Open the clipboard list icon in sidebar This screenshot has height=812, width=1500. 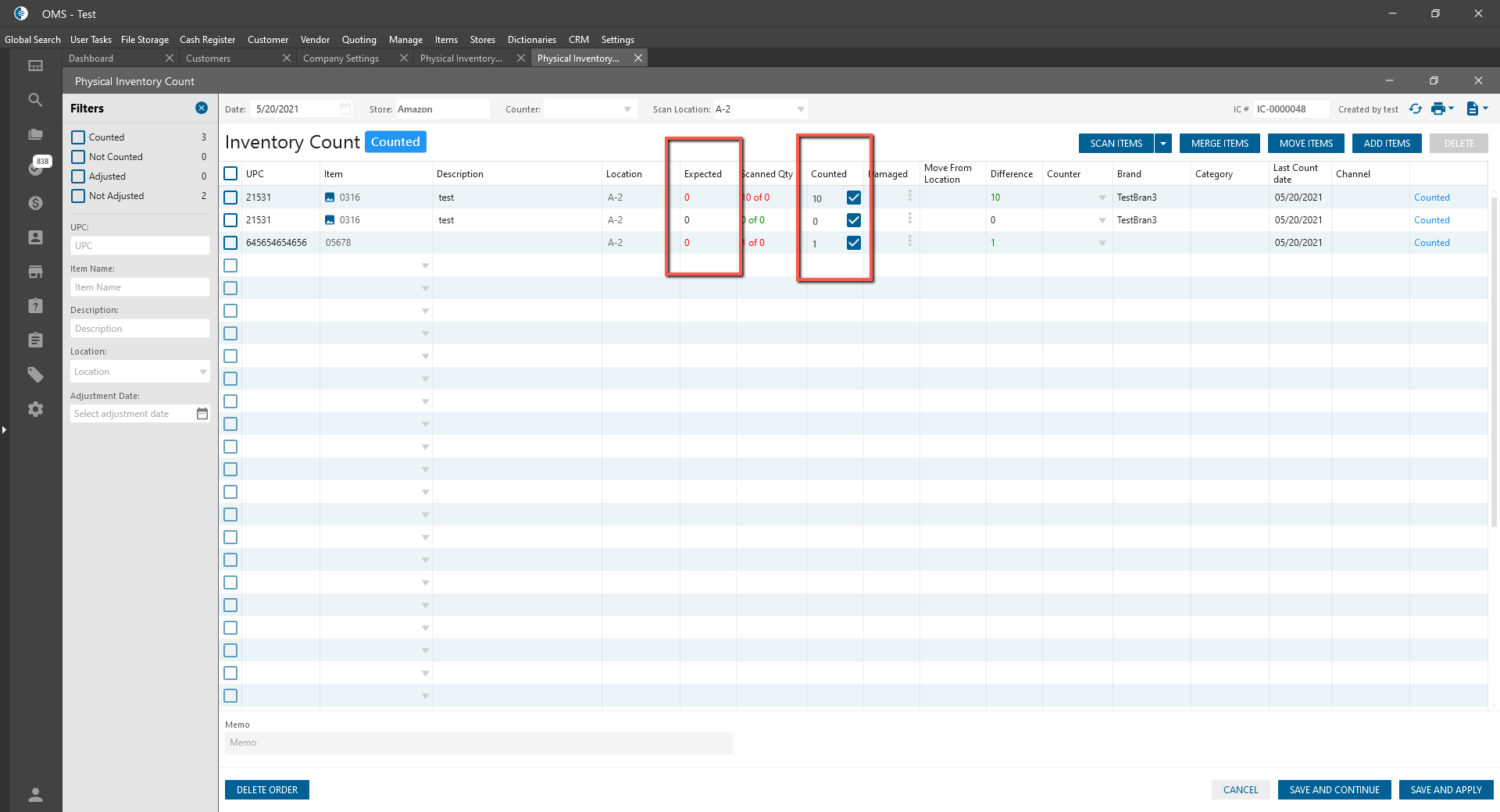tap(35, 340)
